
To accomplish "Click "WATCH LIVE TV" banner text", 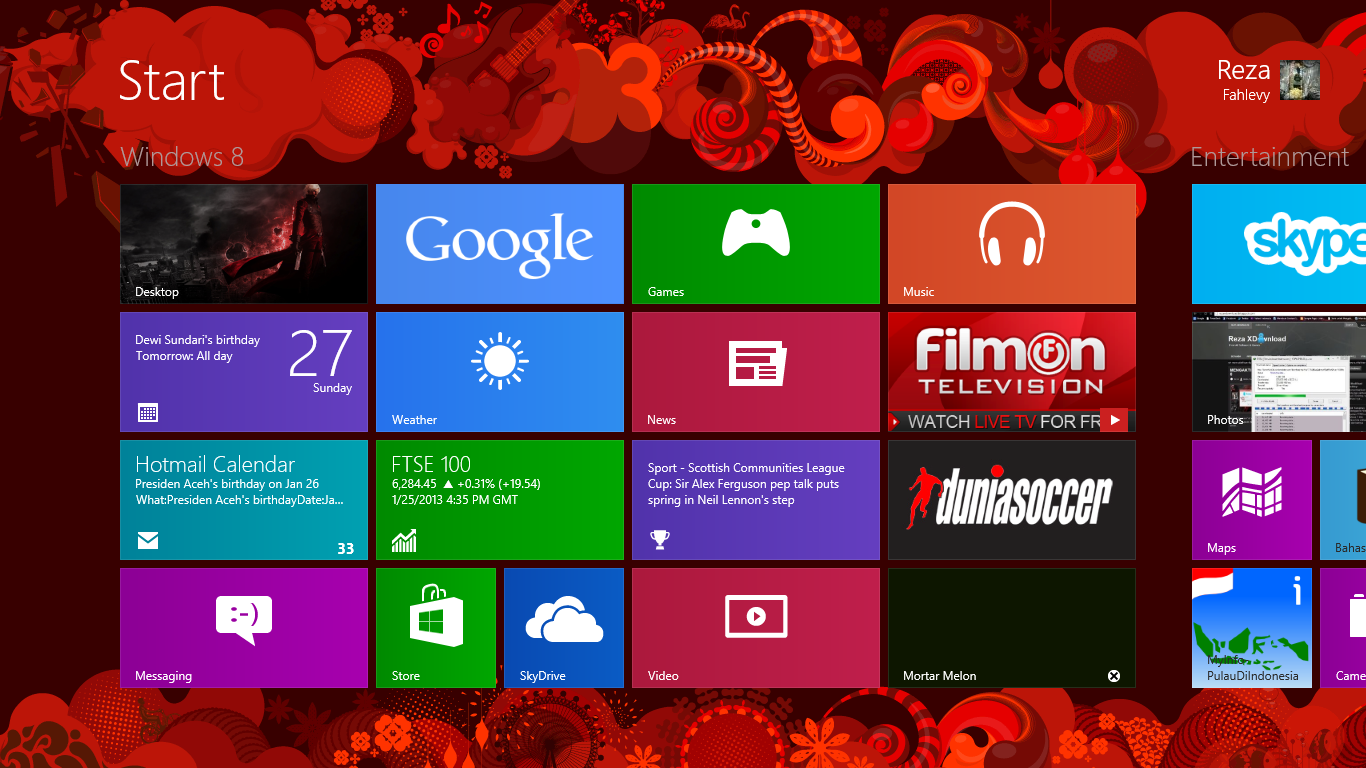I will click(x=971, y=422).
